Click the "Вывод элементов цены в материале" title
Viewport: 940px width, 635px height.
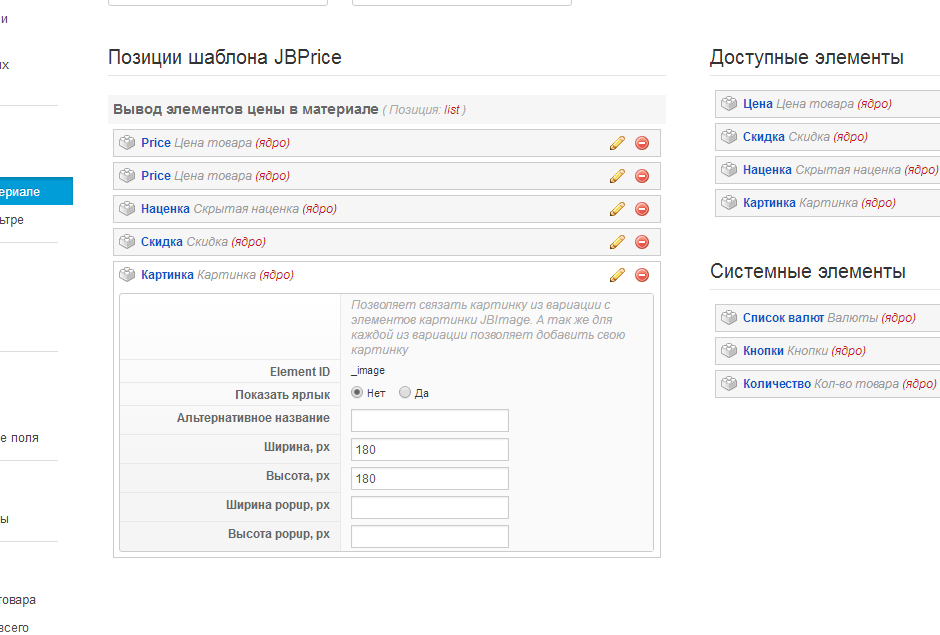point(246,109)
